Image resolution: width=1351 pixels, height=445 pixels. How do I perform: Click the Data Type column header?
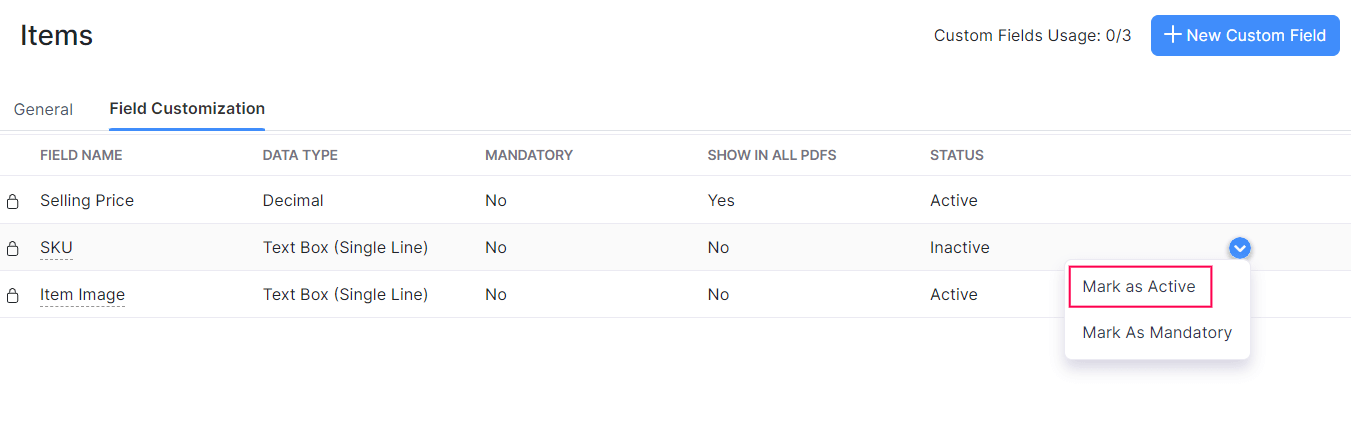click(x=300, y=155)
